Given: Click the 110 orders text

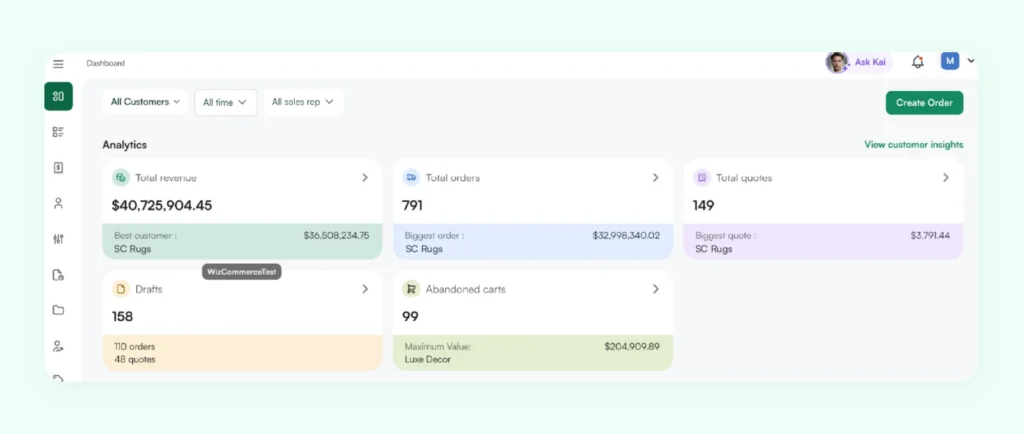Looking at the screenshot, I should pos(135,347).
